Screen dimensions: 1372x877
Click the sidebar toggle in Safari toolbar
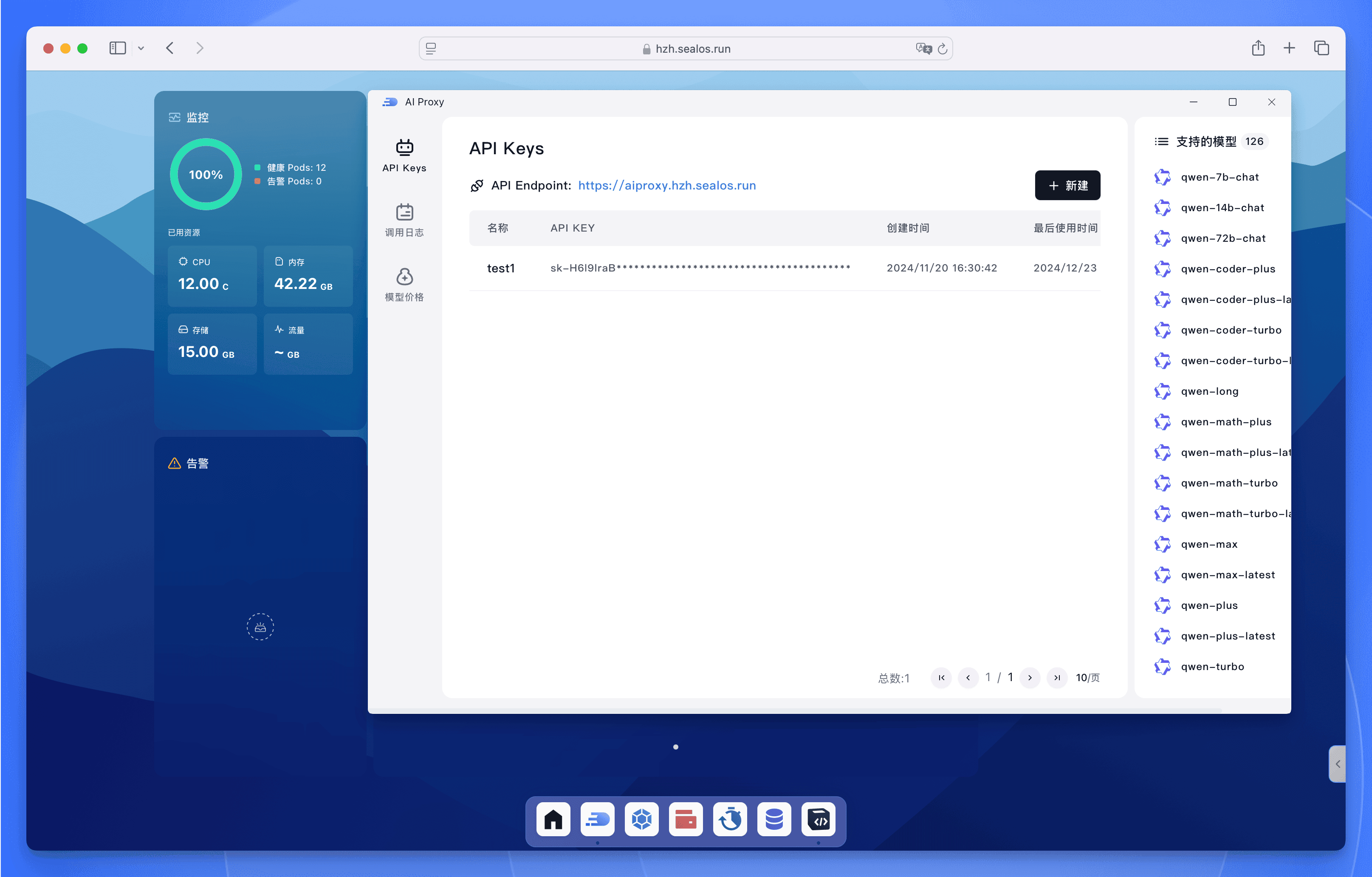(117, 48)
